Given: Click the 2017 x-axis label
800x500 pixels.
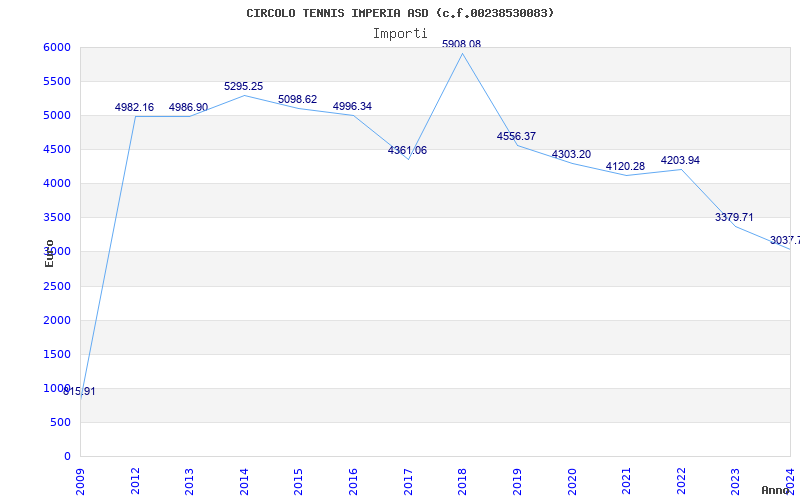Looking at the screenshot, I should tap(408, 481).
